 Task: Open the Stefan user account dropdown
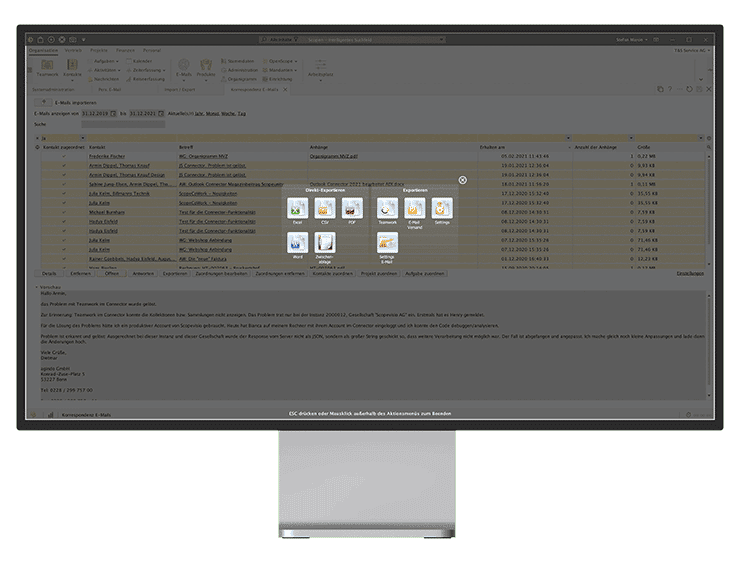tap(631, 40)
